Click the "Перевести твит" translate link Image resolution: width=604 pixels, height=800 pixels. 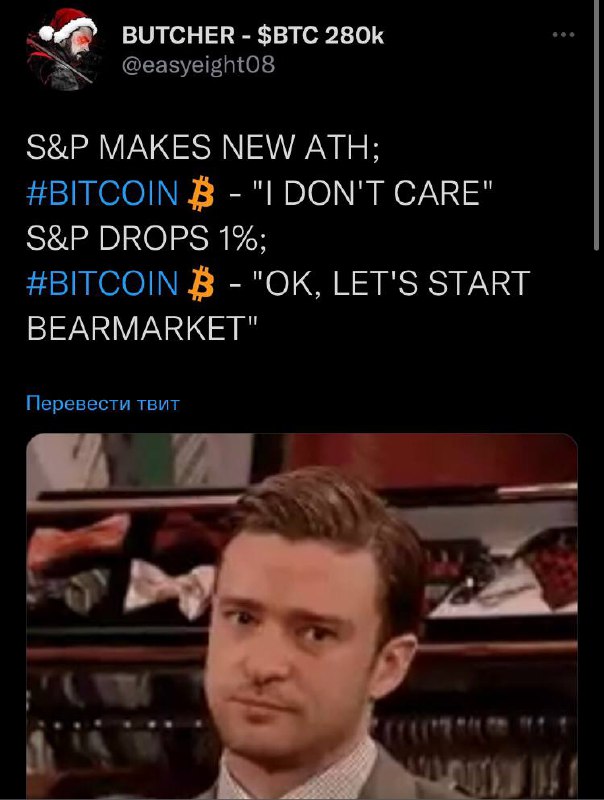click(103, 404)
